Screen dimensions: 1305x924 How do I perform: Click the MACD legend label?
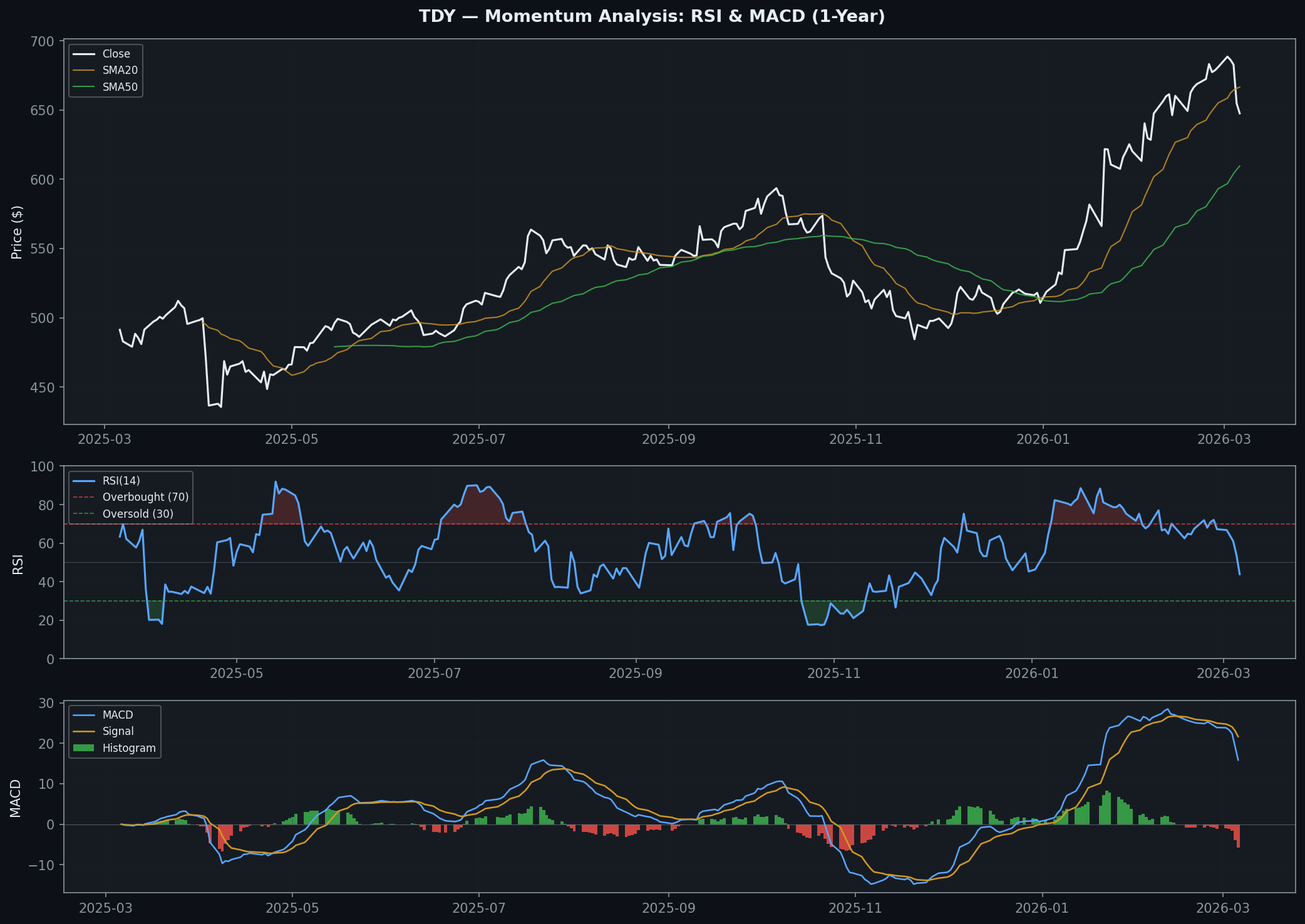pos(118,715)
